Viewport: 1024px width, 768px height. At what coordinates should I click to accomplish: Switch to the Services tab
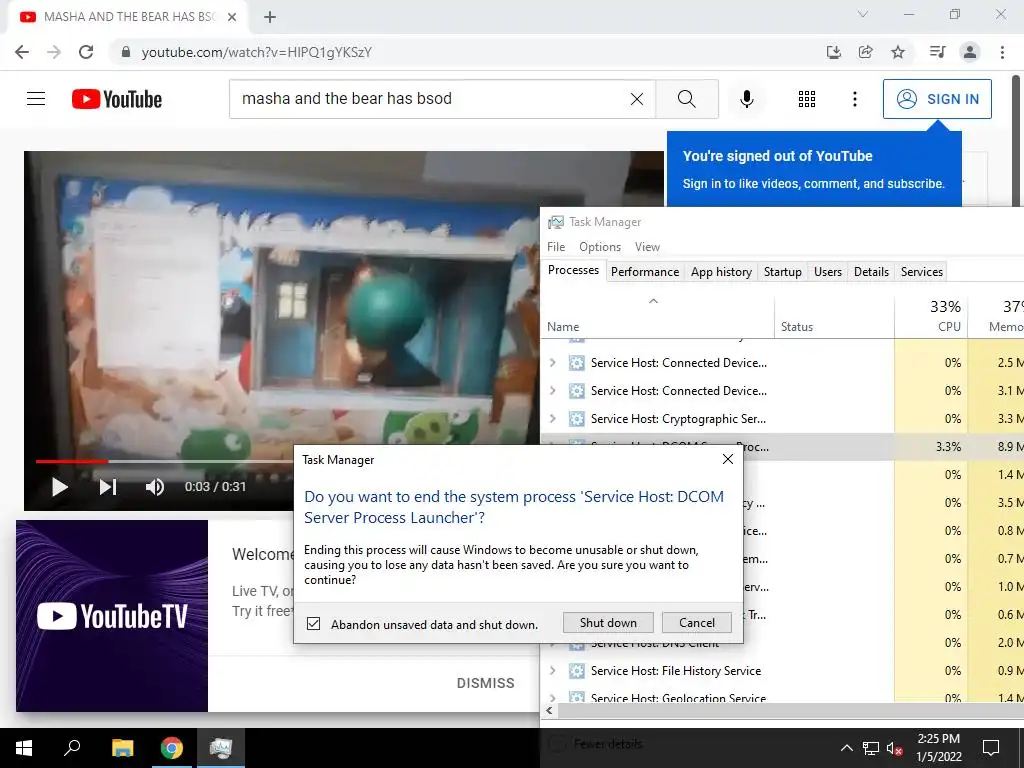coord(921,272)
